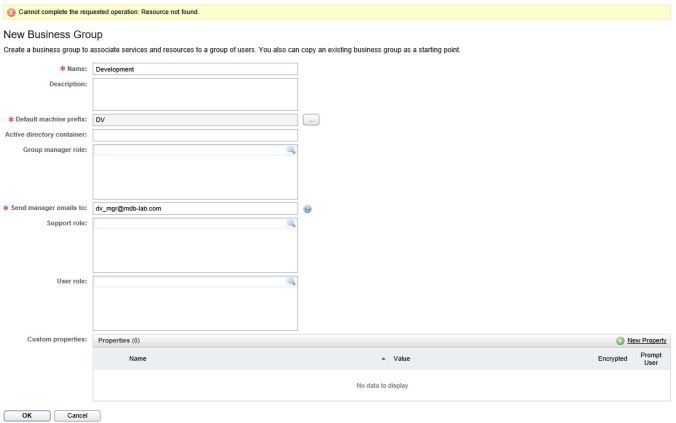Select the Default machine prefix field
This screenshot has height=423, width=676.
pyautogui.click(x=195, y=120)
